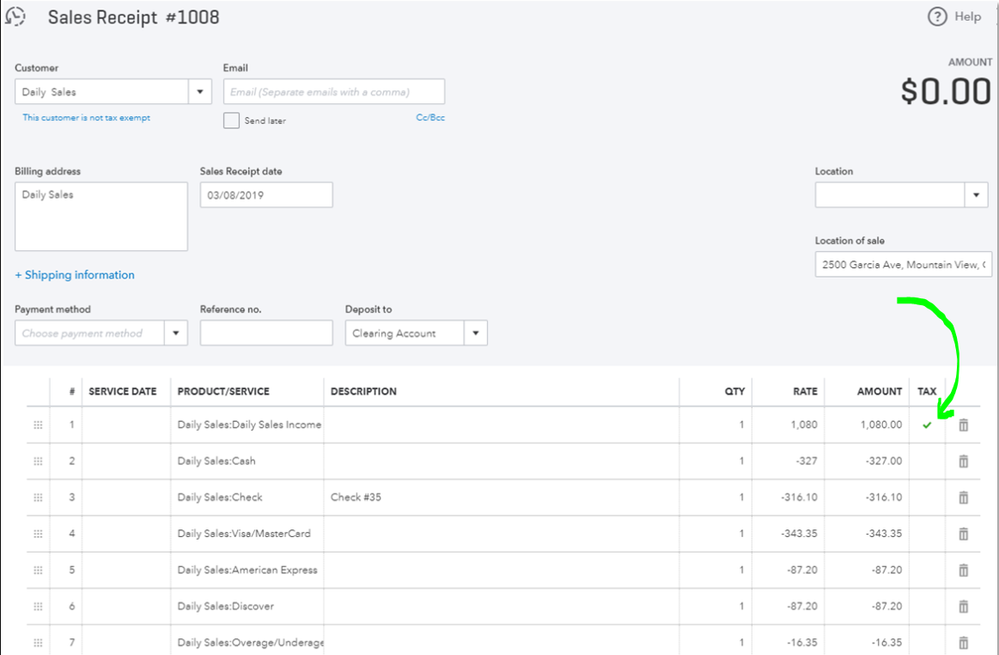Select 'Daily Sales:Check' product cell
999x655 pixels.
pos(247,498)
